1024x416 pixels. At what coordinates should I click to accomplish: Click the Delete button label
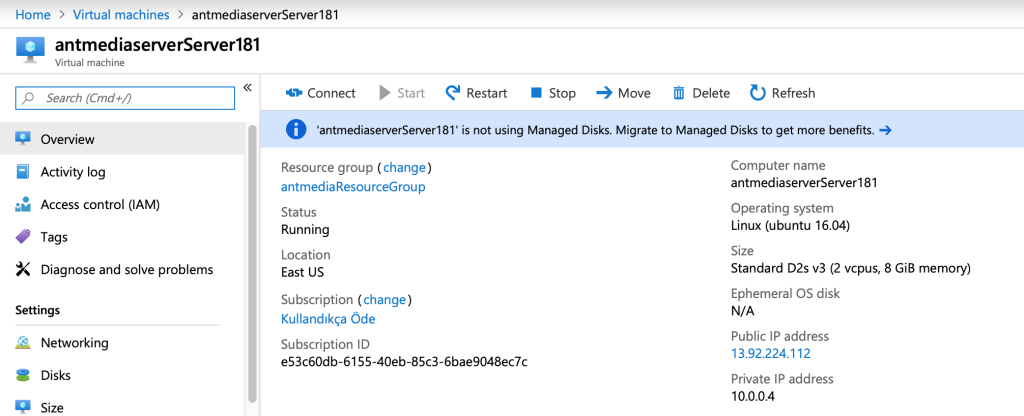[711, 93]
